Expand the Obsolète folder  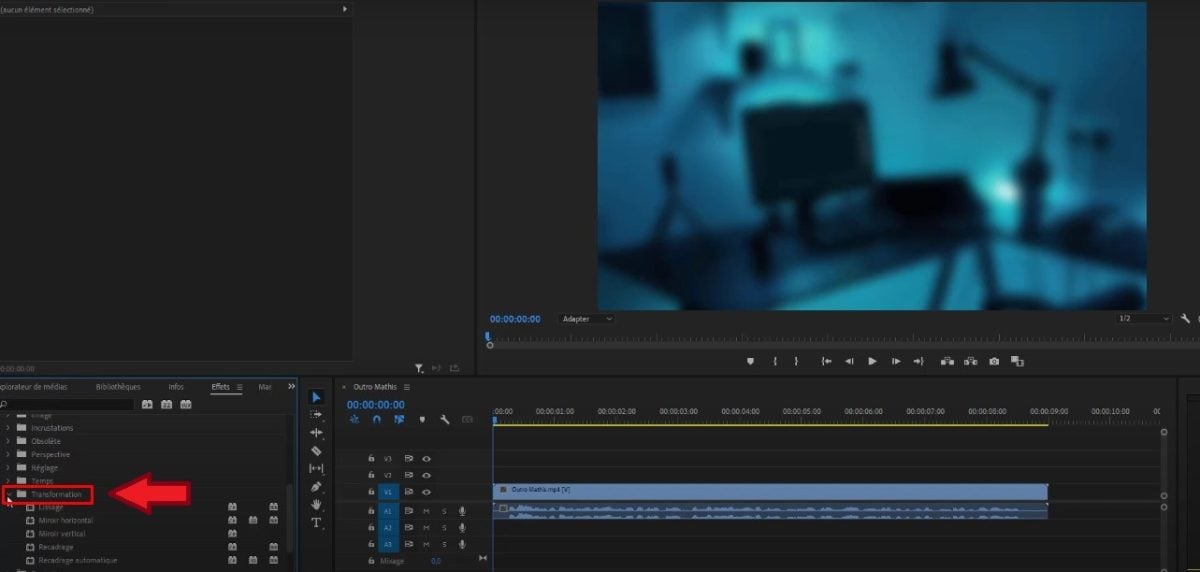8,441
